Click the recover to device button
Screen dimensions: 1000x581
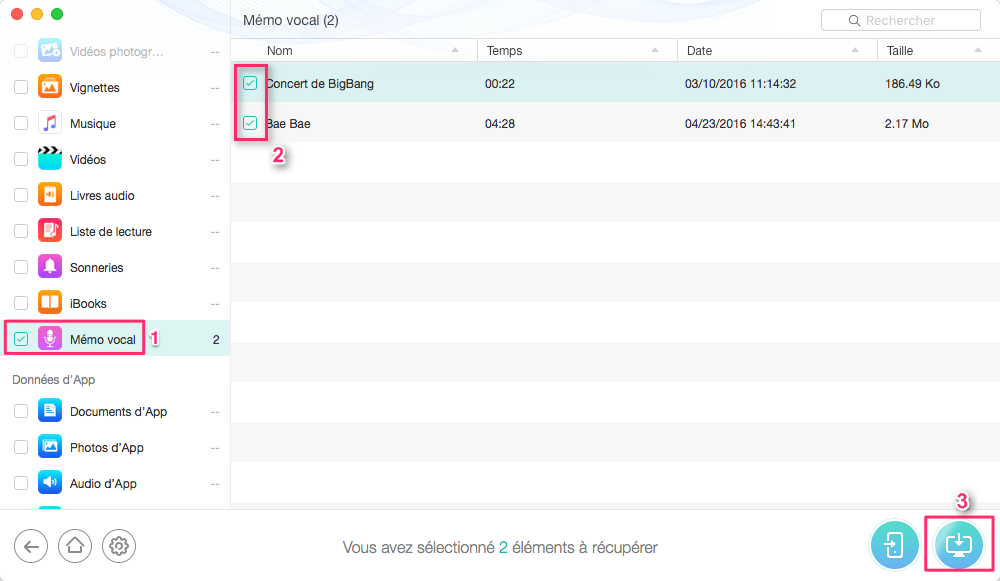coord(894,545)
